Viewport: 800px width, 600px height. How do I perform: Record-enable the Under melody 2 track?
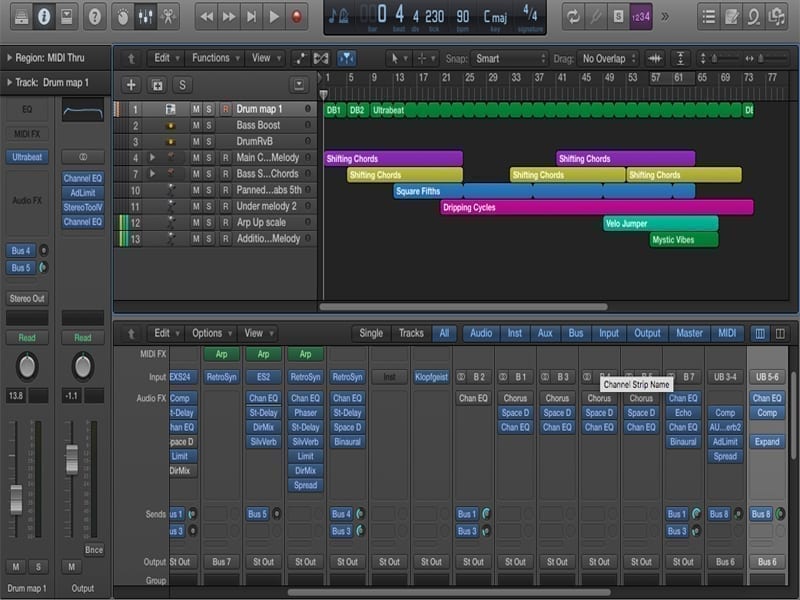click(225, 206)
